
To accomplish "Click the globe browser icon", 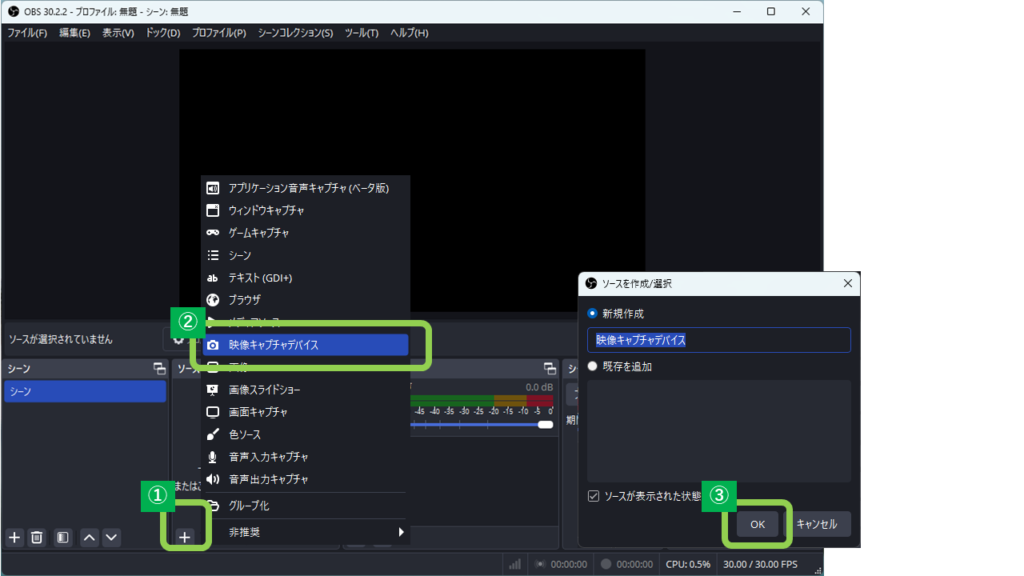I will click(213, 300).
